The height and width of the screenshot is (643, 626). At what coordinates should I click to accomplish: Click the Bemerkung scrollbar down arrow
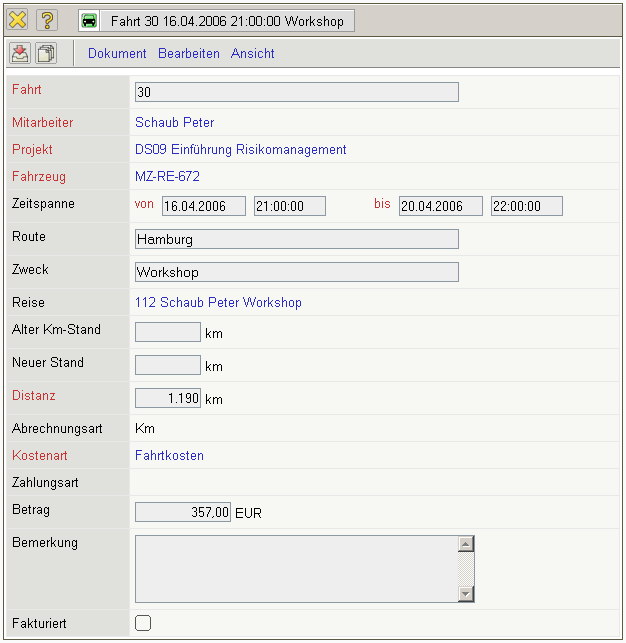point(466,593)
